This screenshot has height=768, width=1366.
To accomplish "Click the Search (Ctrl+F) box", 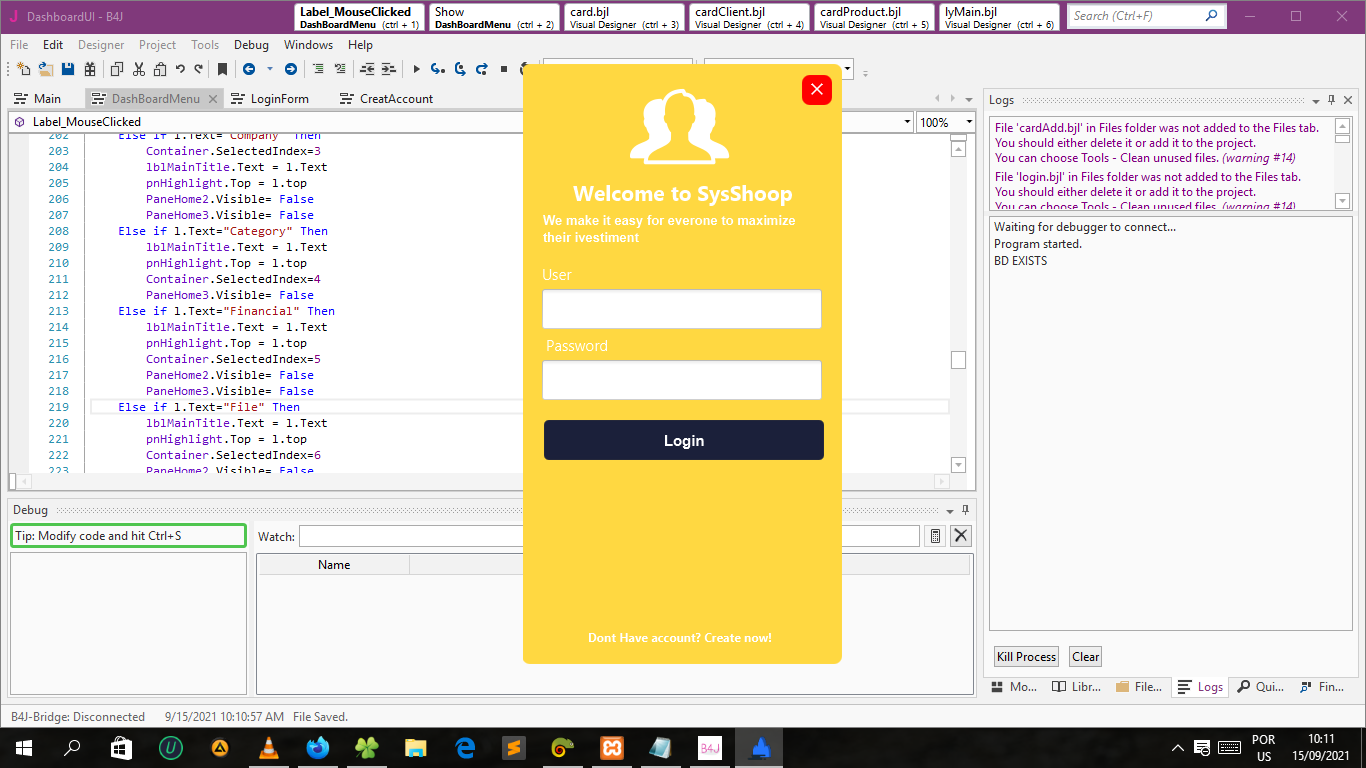I will (1146, 16).
